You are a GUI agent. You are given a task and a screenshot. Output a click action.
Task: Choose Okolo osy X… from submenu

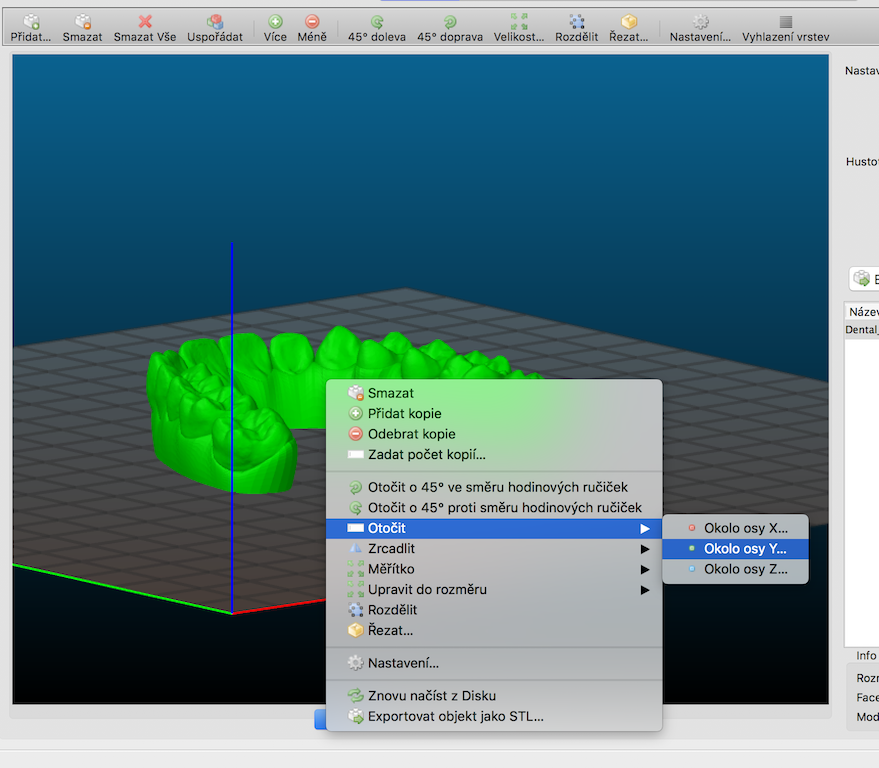[744, 528]
